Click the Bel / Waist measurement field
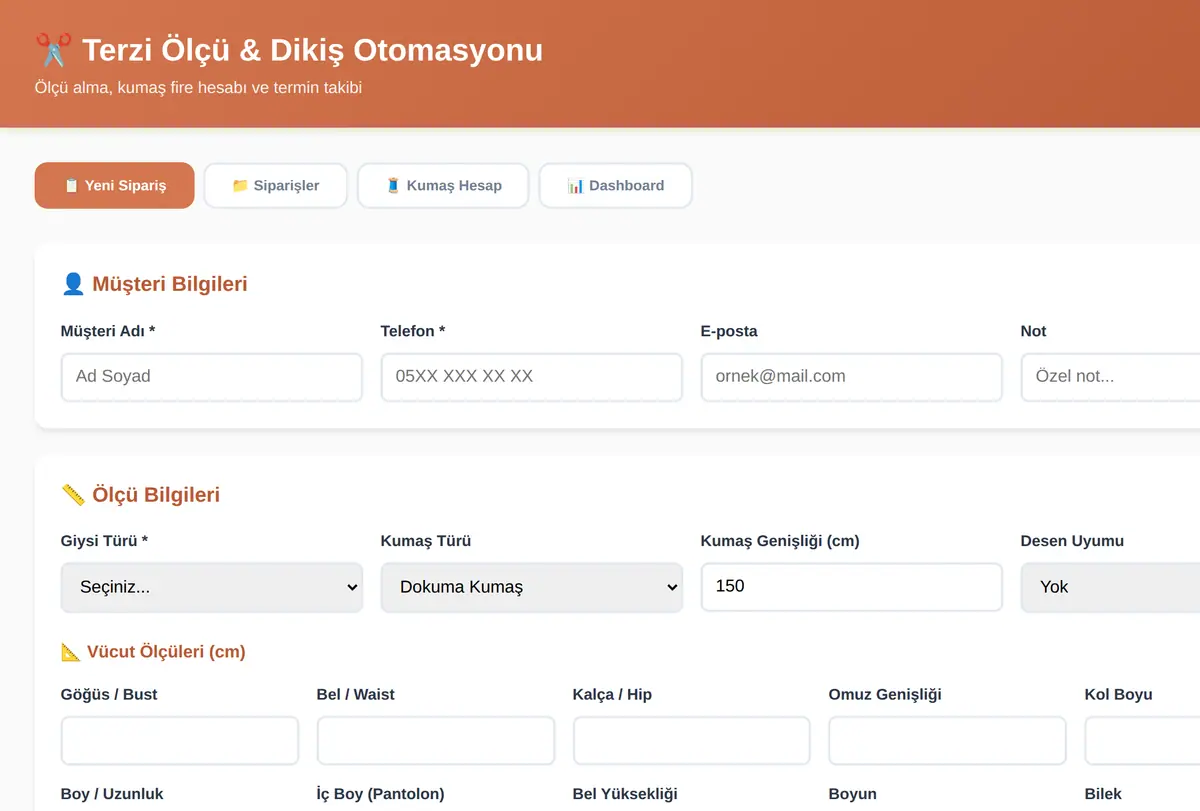The height and width of the screenshot is (811, 1200). [x=436, y=741]
